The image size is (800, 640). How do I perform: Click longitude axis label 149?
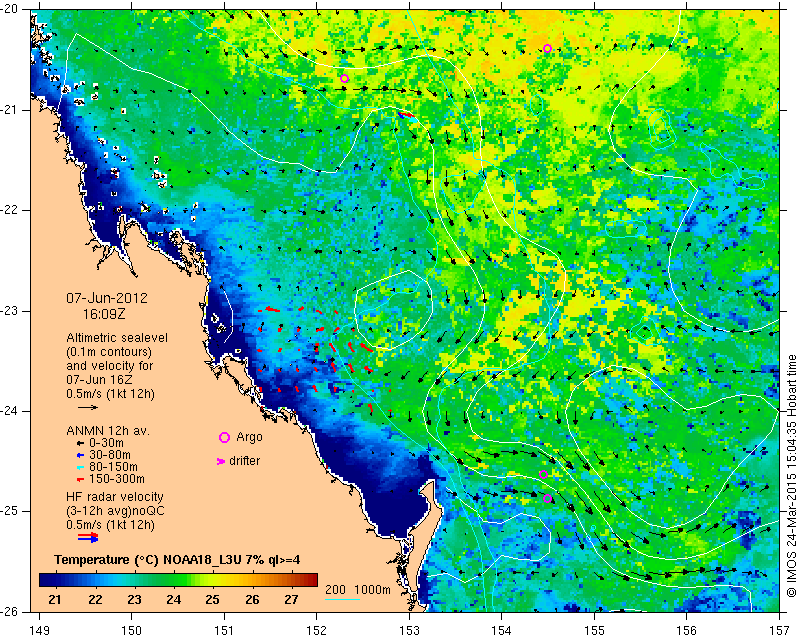39,631
